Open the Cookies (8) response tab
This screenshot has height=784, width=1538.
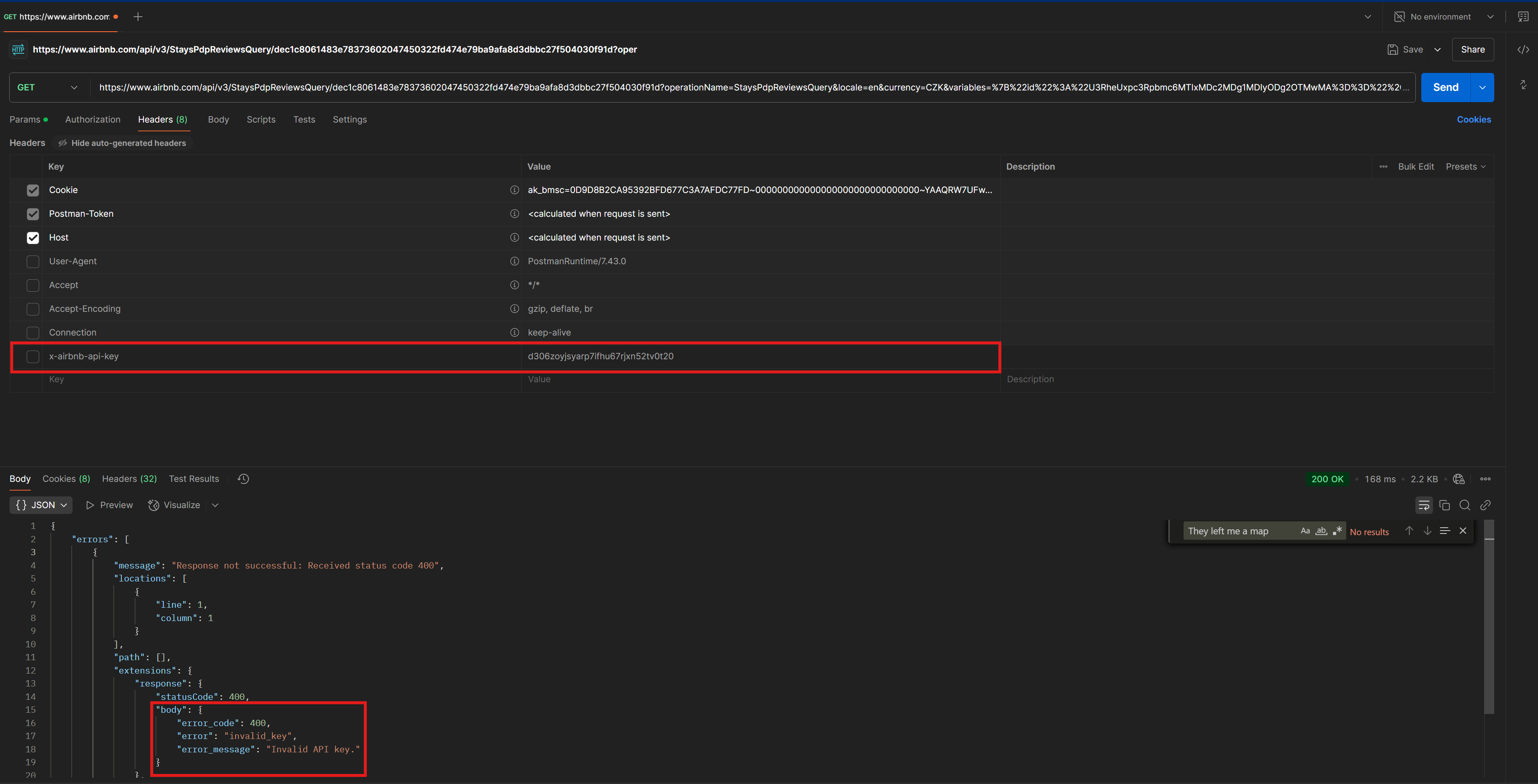click(x=66, y=478)
